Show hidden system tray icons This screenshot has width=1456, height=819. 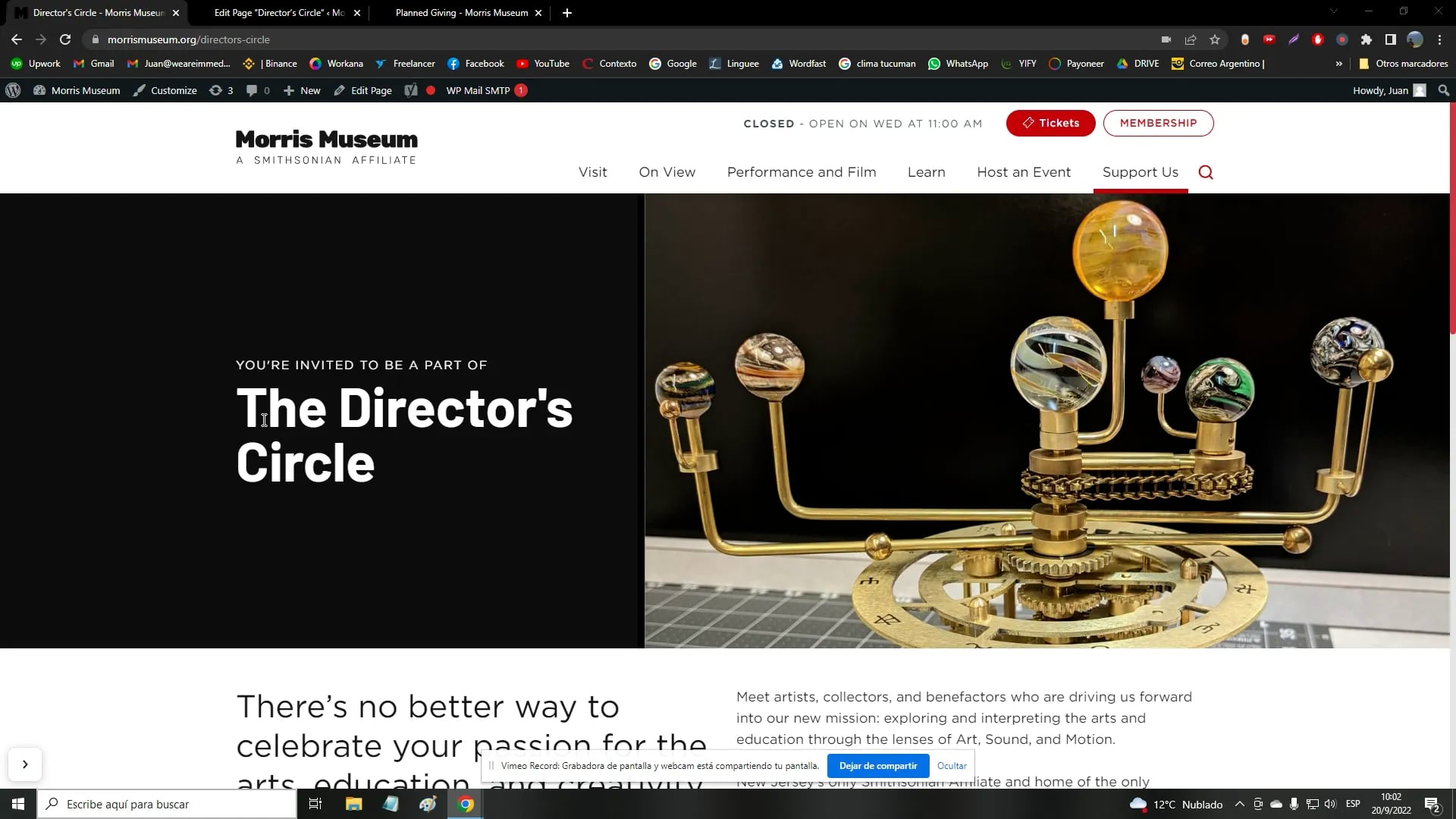[1239, 804]
